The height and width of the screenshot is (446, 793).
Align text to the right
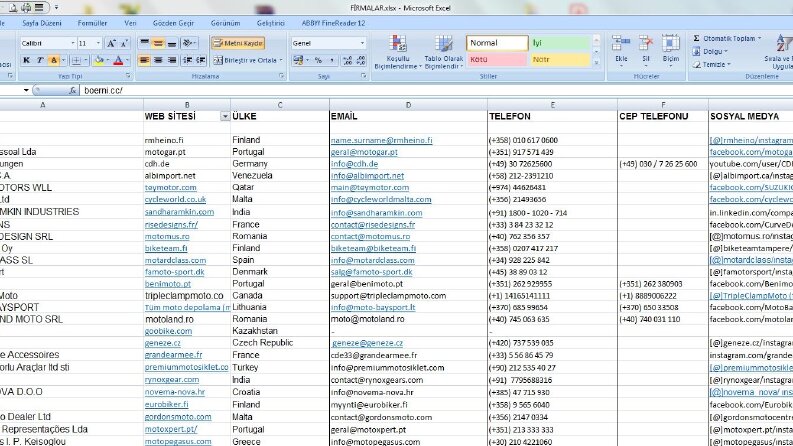coord(172,60)
